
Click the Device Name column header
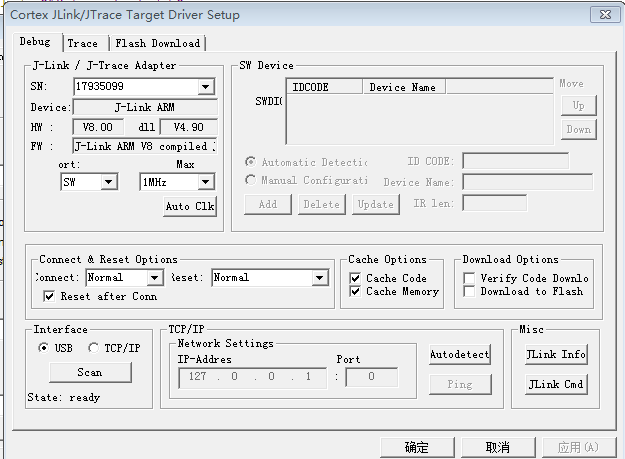(x=404, y=87)
